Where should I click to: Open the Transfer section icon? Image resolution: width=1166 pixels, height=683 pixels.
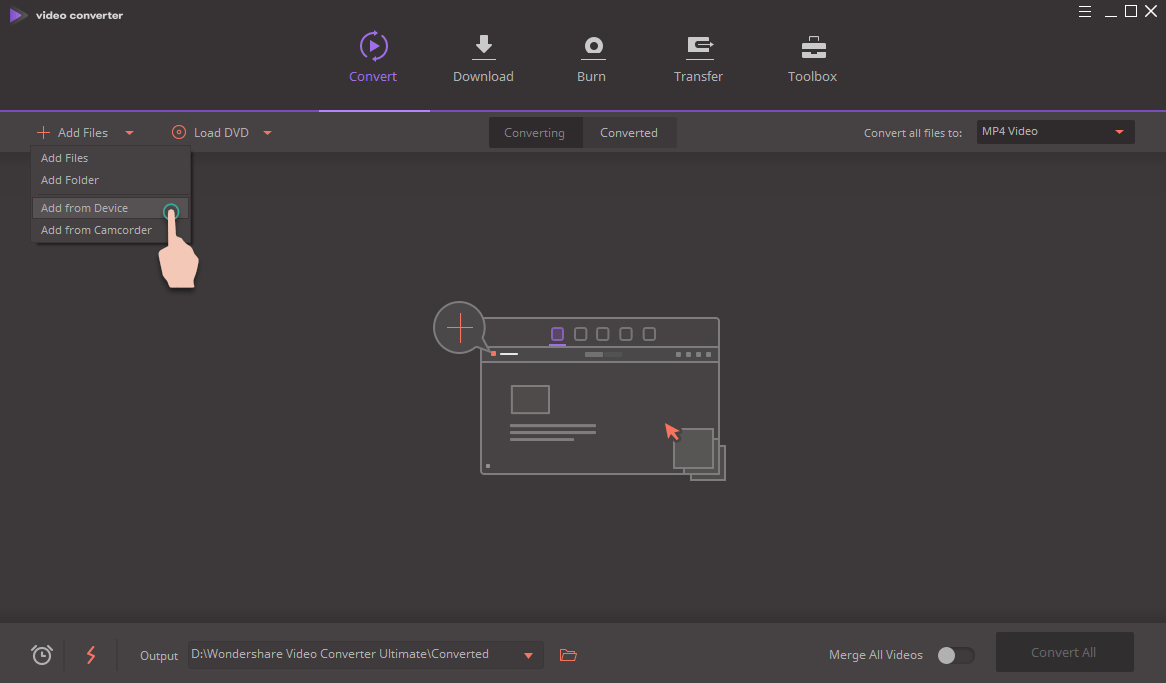(x=699, y=47)
